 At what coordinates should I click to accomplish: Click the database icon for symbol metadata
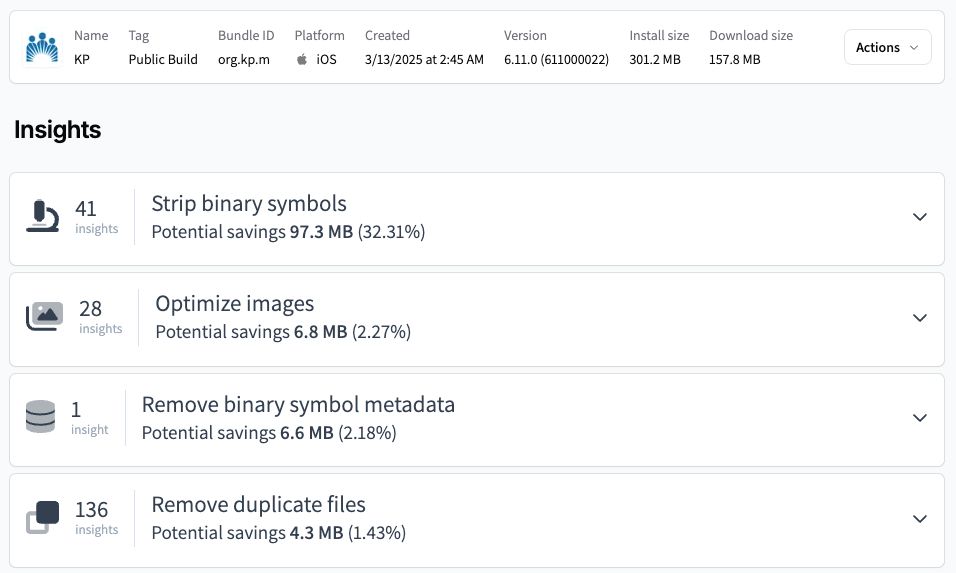pos(41,417)
